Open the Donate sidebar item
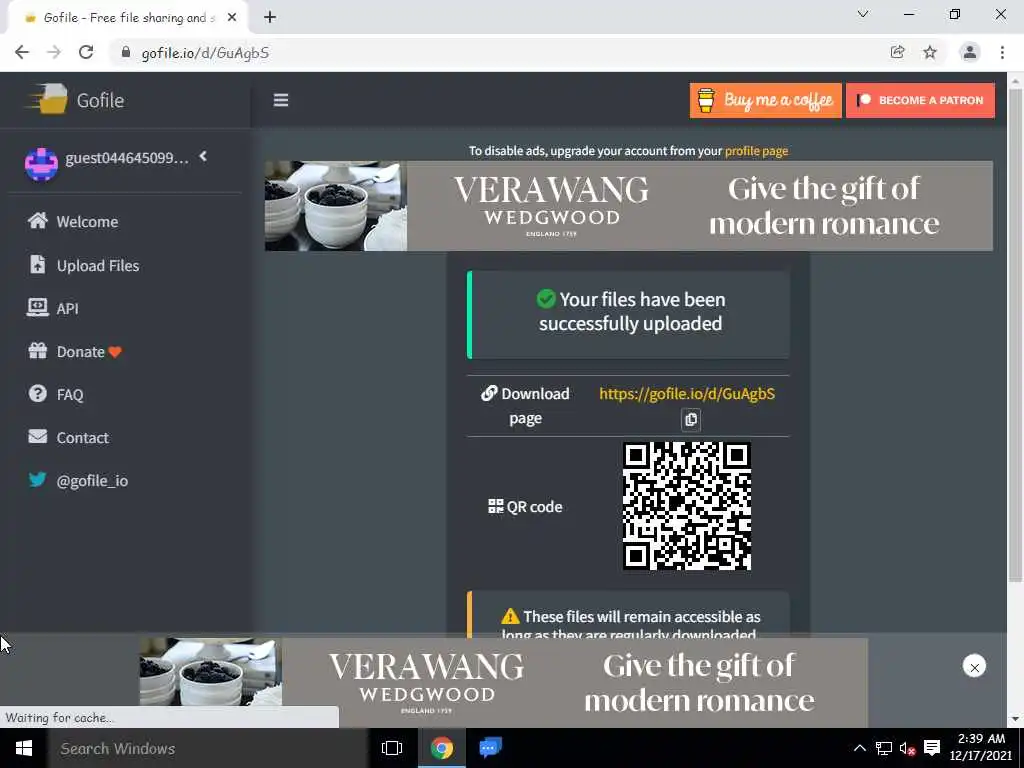1024x768 pixels. tap(74, 351)
